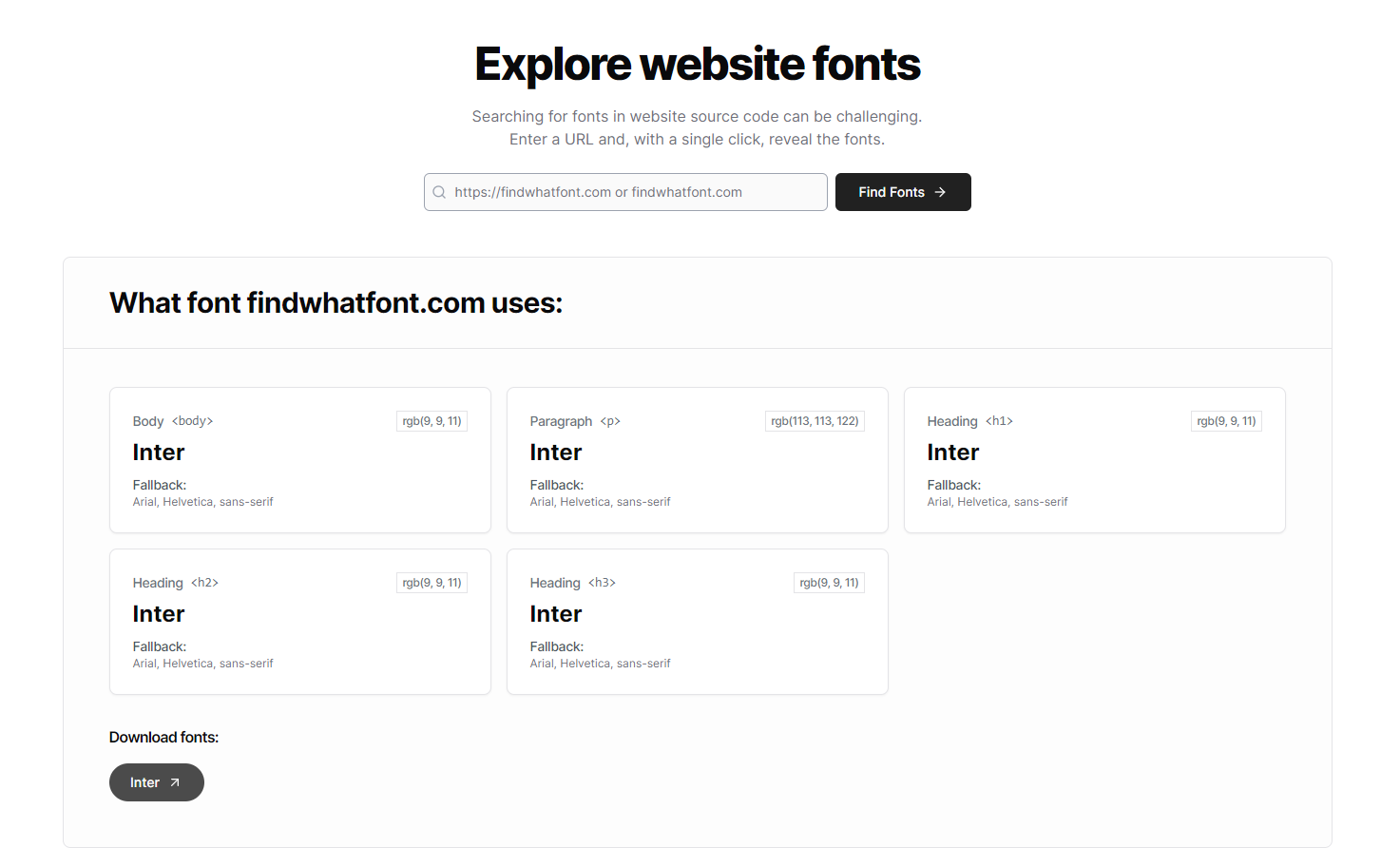Select the Heading <h2> card label
Viewport: 1400px width, 867px height.
tap(176, 583)
